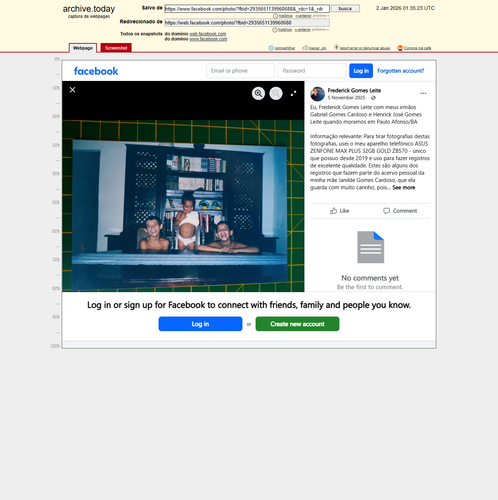This screenshot has height=500, width=498.
Task: Click the Facebook logo
Action: click(96, 71)
